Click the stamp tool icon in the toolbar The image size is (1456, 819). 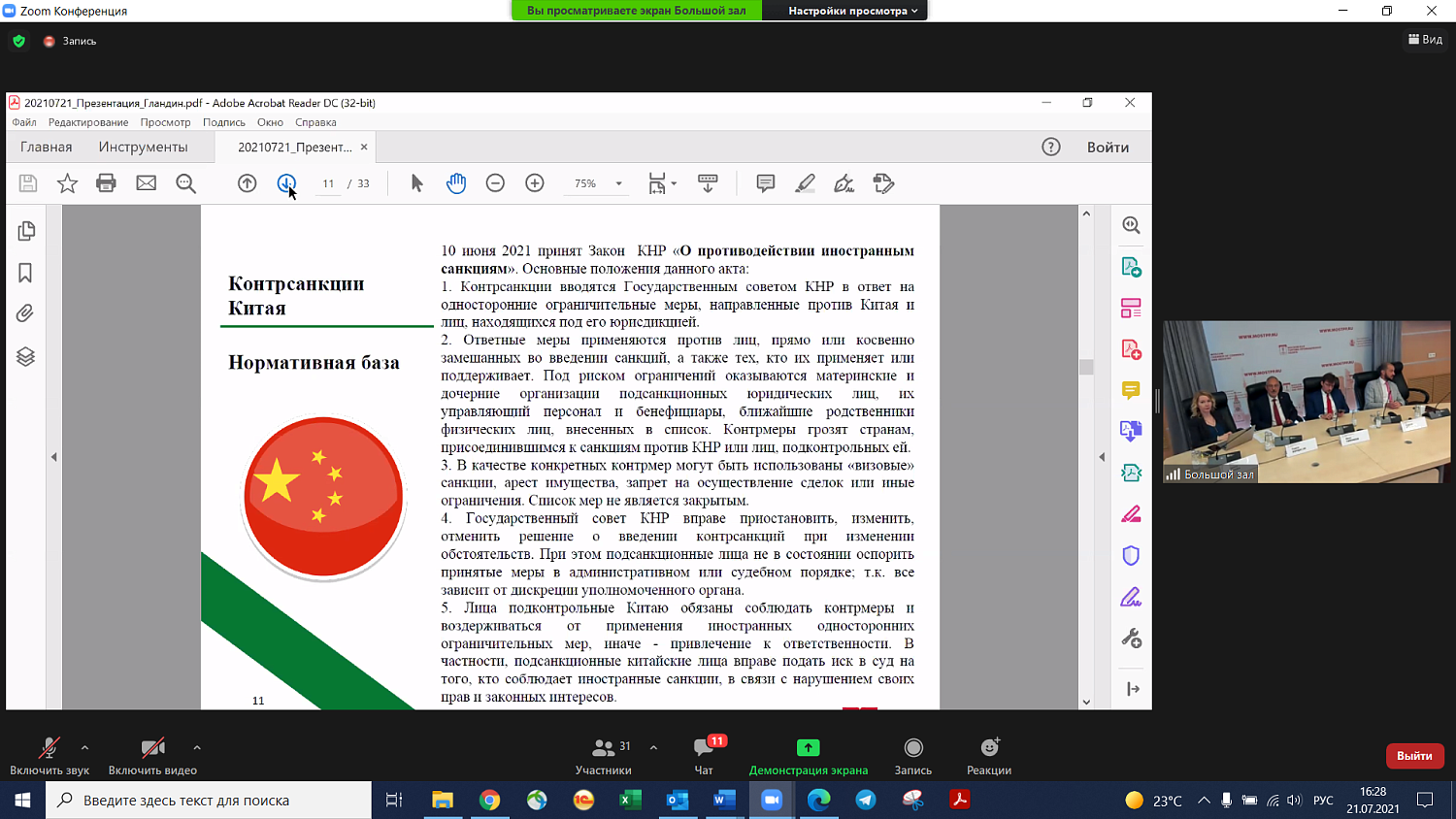(x=883, y=183)
